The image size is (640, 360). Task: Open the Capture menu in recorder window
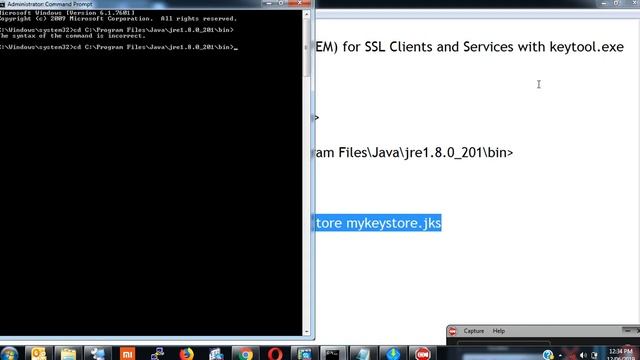pos(473,331)
